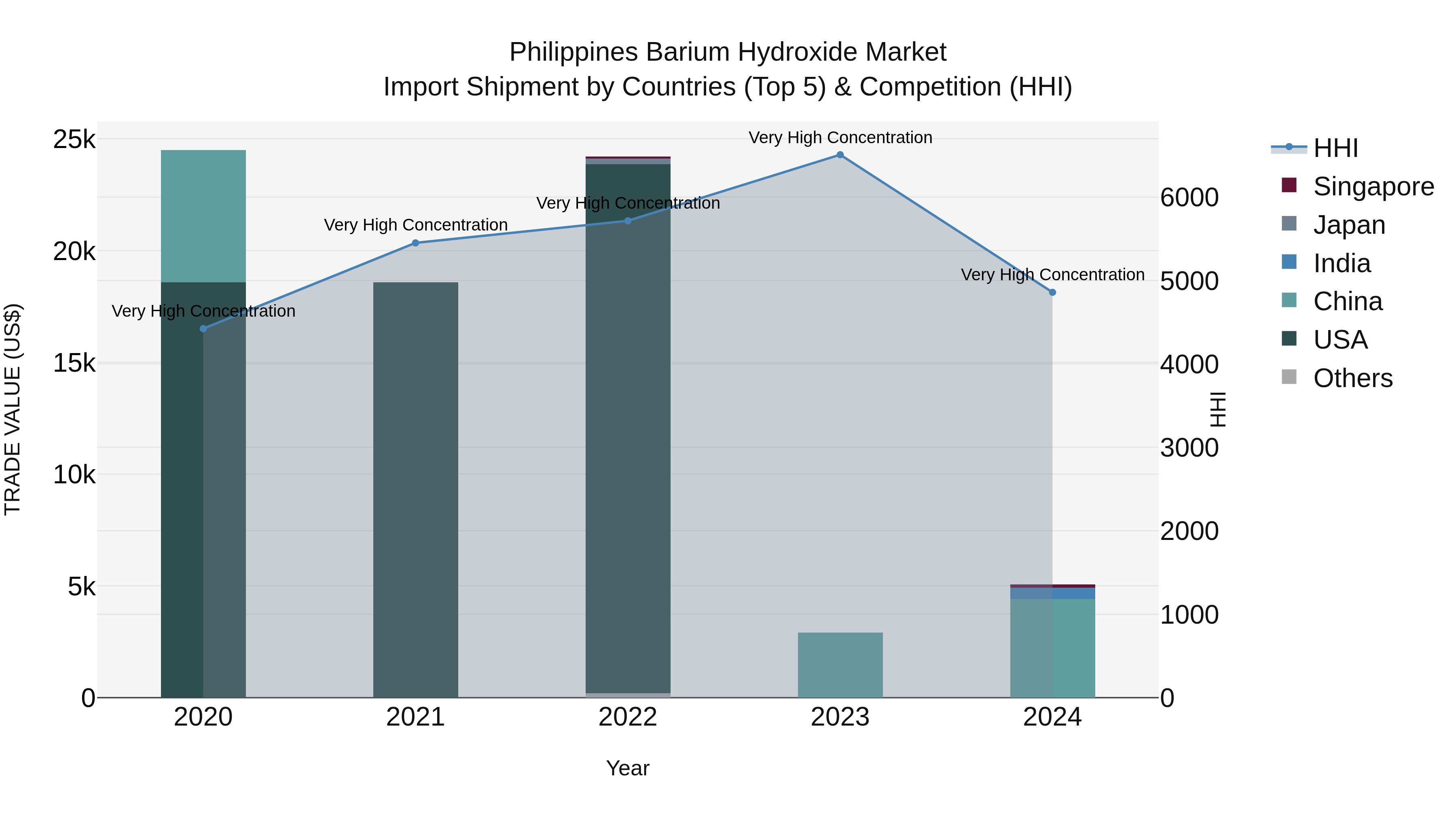The height and width of the screenshot is (819, 1456).
Task: Click the 4000 tick on HHI axis
Action: point(1189,364)
